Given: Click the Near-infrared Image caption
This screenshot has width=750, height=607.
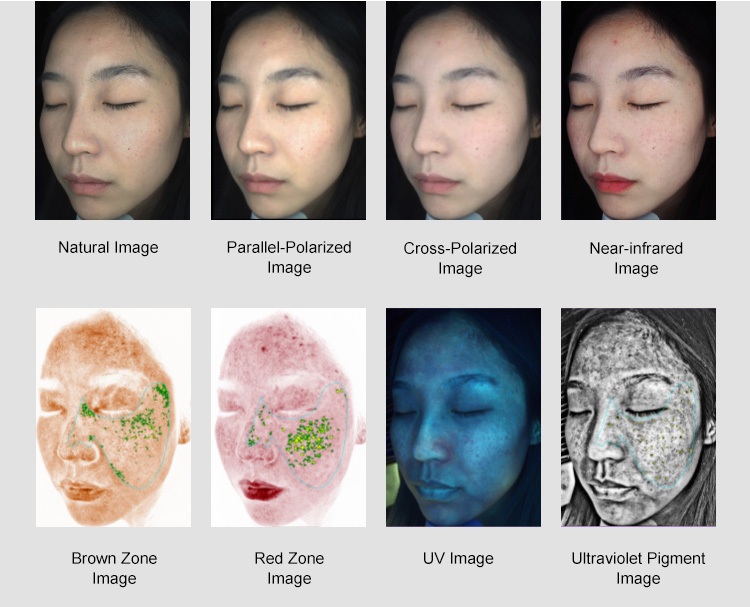Looking at the screenshot, I should point(636,258).
